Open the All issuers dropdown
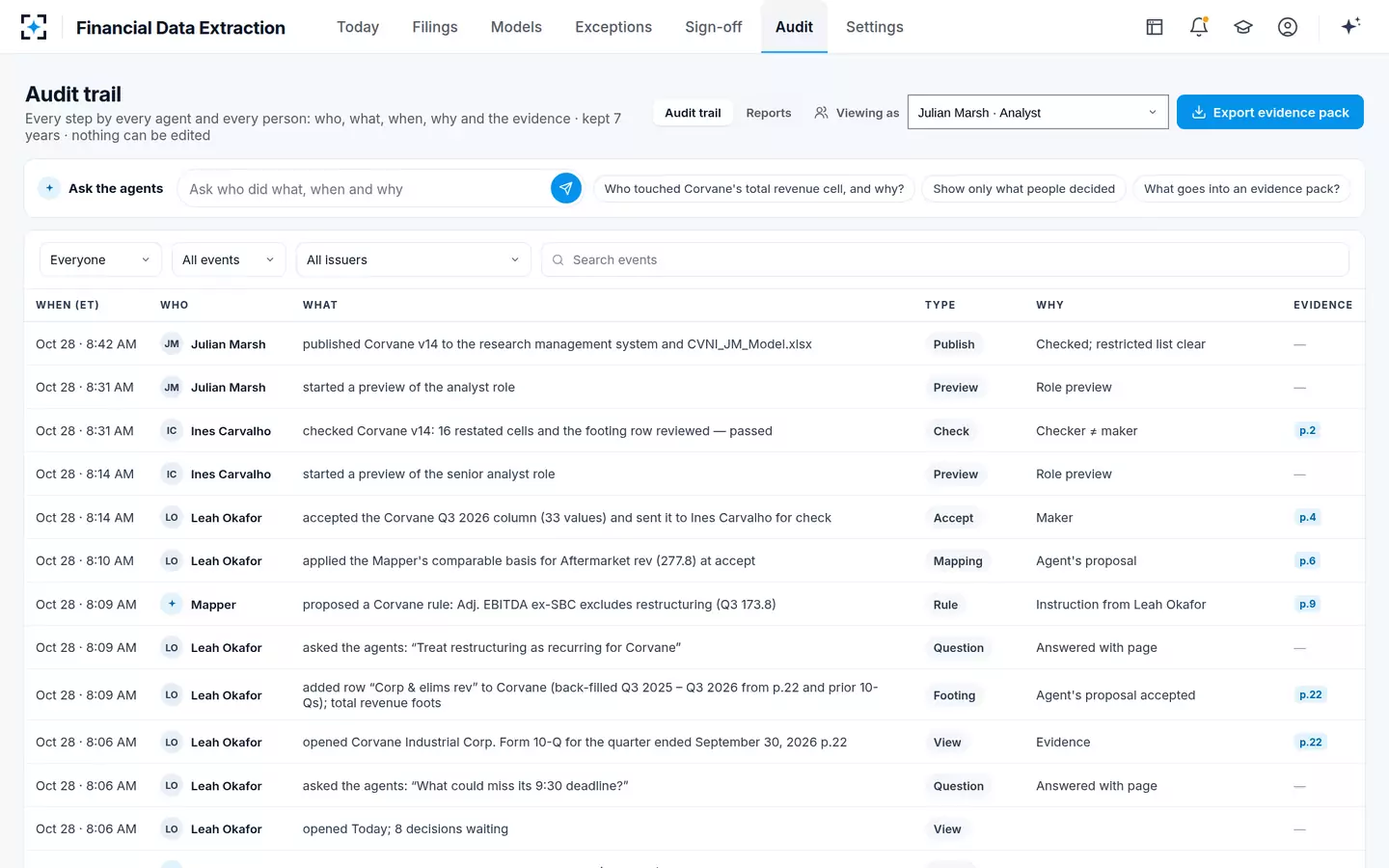This screenshot has width=1389, height=868. (413, 259)
